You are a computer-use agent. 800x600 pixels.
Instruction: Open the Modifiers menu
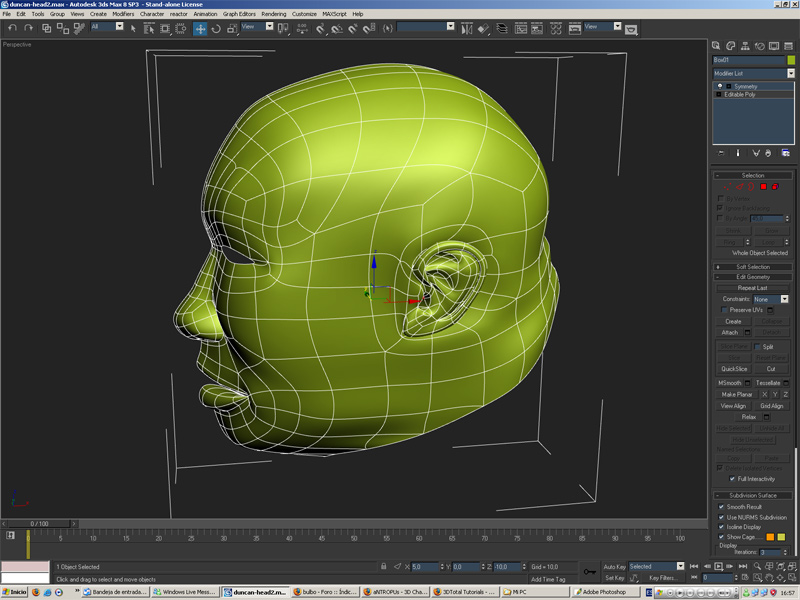coord(123,14)
